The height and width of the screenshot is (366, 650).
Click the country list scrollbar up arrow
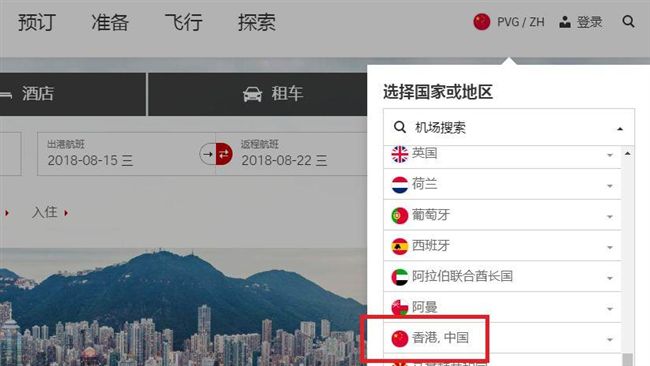click(628, 153)
